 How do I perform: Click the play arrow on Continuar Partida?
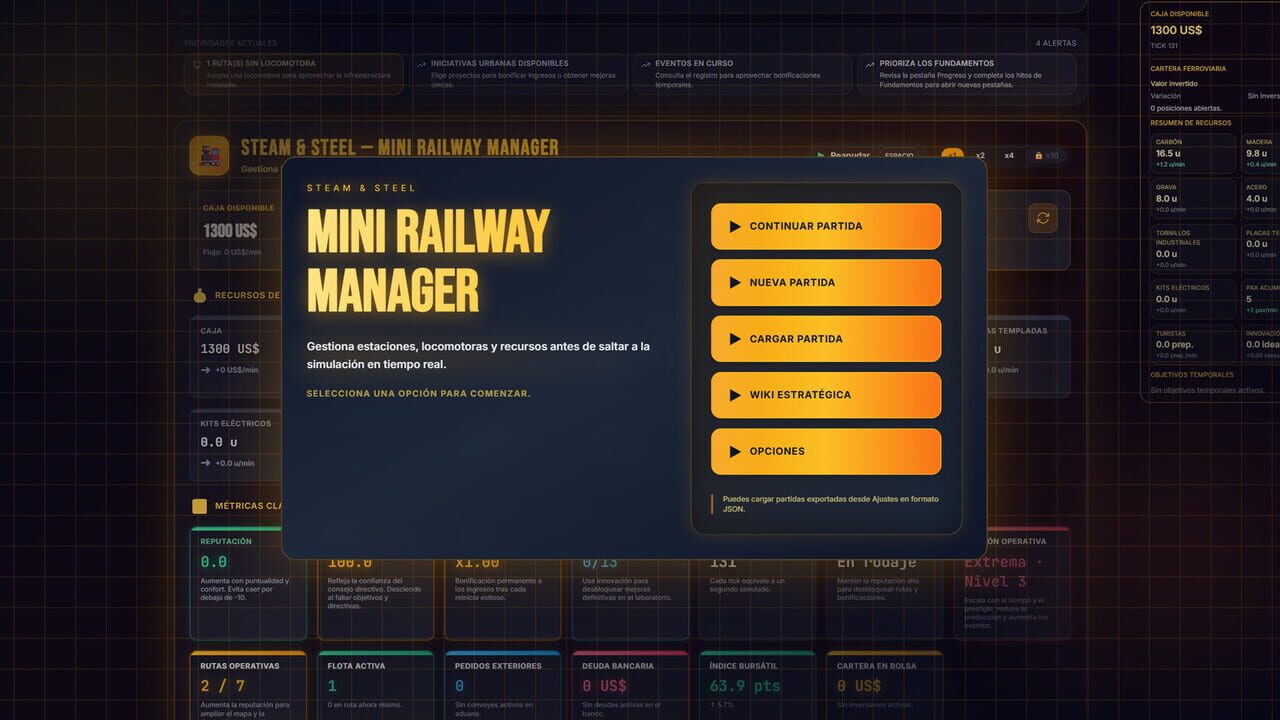735,226
